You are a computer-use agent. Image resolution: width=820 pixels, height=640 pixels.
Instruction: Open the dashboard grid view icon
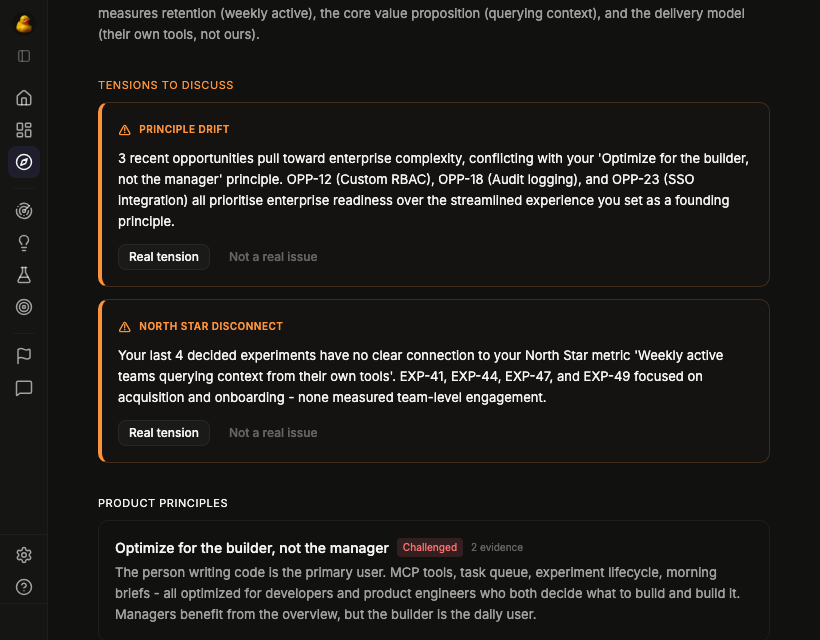coord(23,130)
